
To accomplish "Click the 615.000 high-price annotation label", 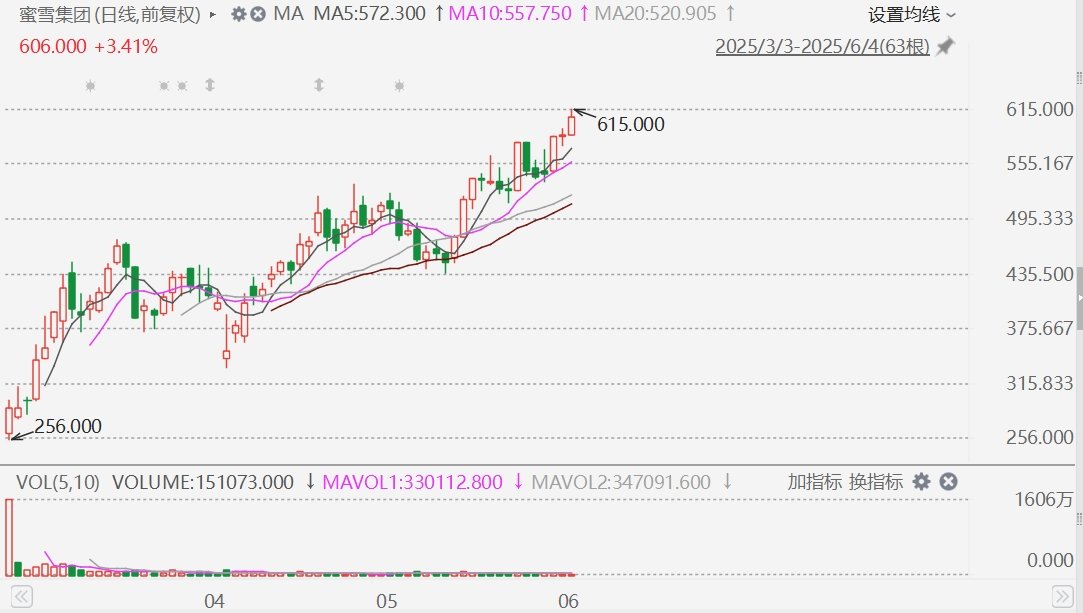I will pos(631,124).
